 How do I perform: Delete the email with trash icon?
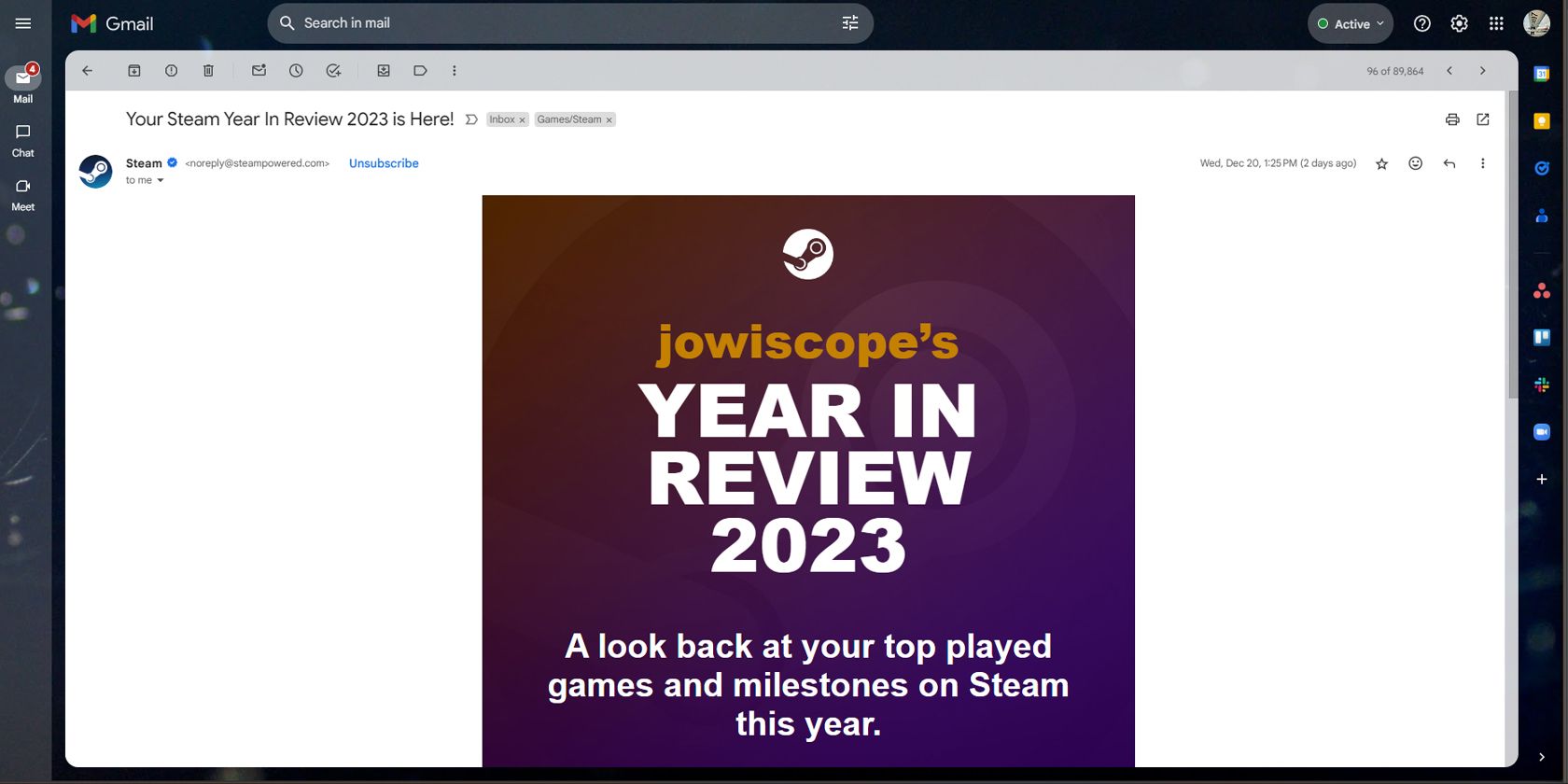pyautogui.click(x=208, y=71)
